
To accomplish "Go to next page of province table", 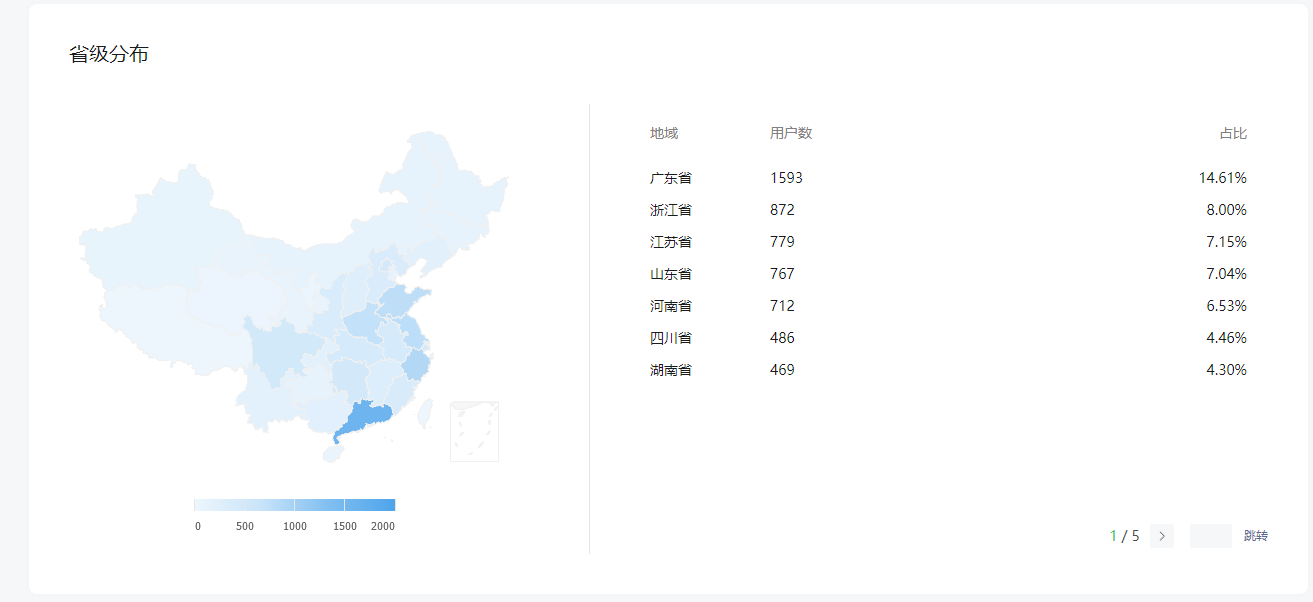I will pos(1162,536).
